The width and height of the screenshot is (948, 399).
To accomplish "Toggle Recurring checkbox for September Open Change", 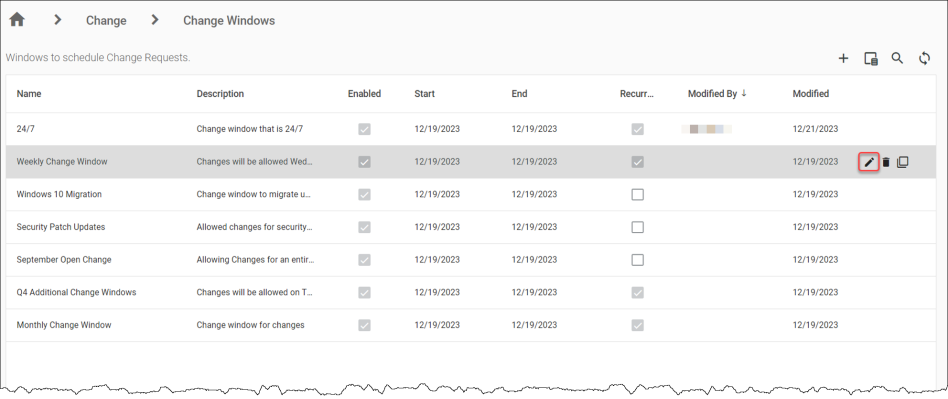I will point(637,260).
